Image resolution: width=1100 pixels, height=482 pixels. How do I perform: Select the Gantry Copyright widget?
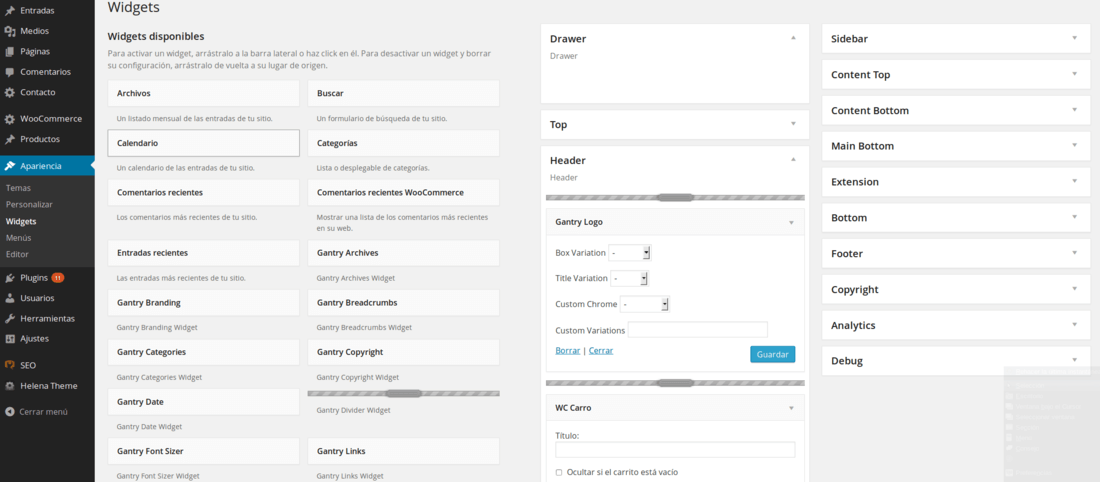pos(403,352)
